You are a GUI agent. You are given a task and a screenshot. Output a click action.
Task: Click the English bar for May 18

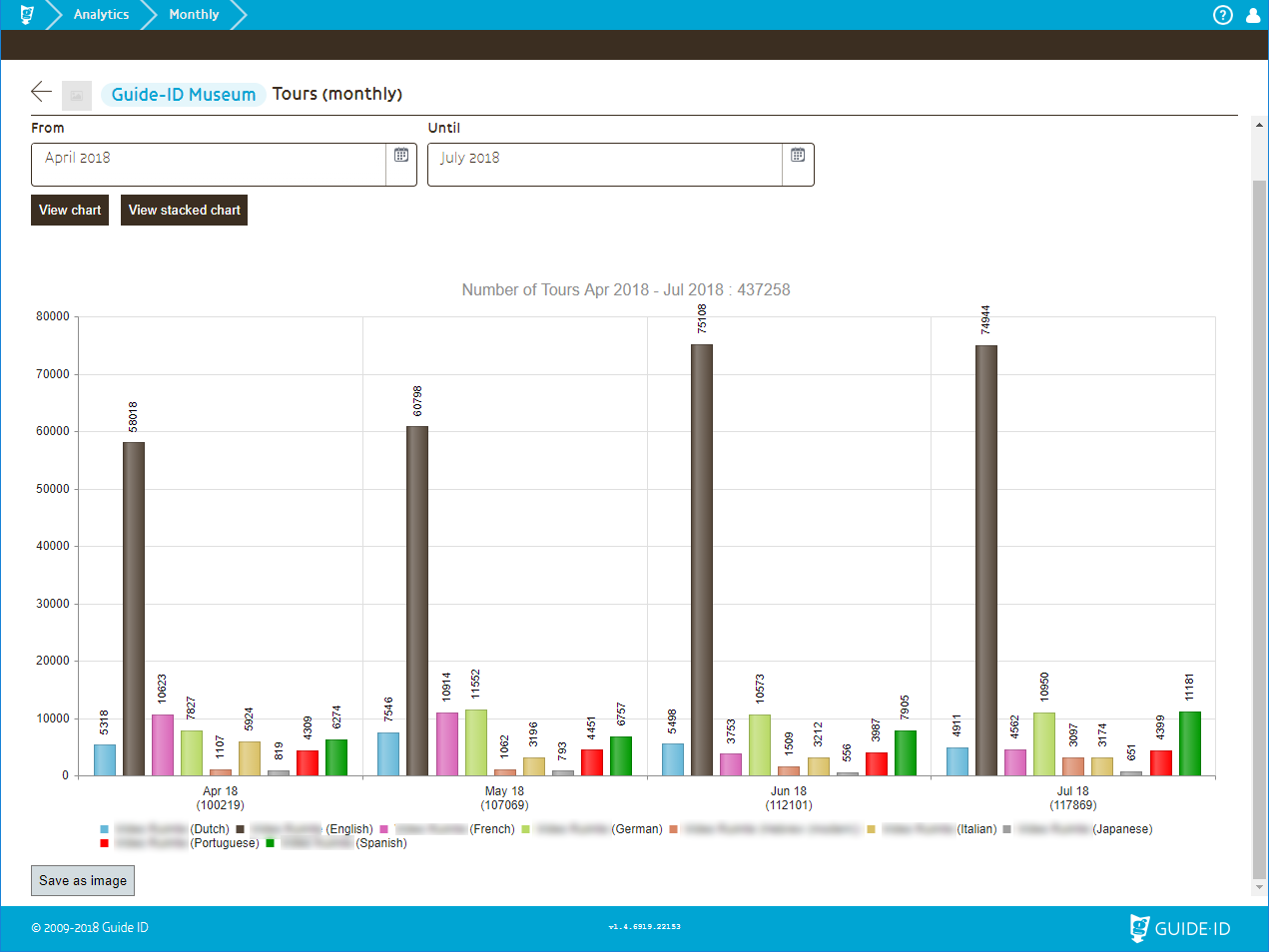coord(417,601)
